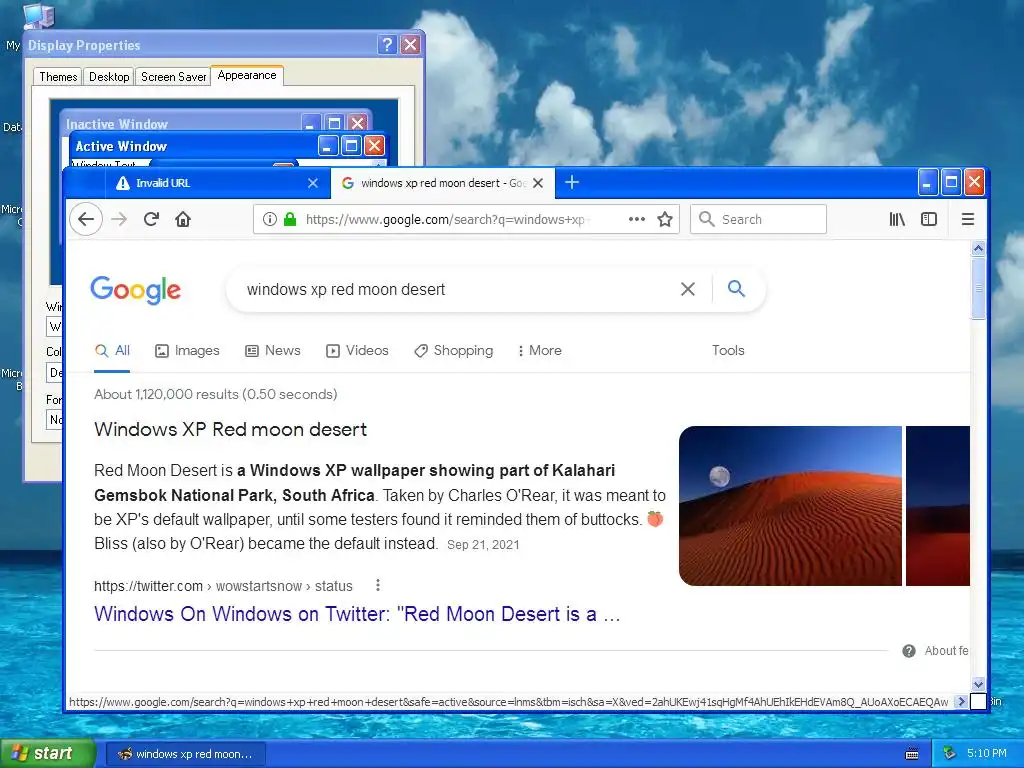The image size is (1024, 768).
Task: Open result options three-dot menu near twitter.com
Action: coord(377,585)
